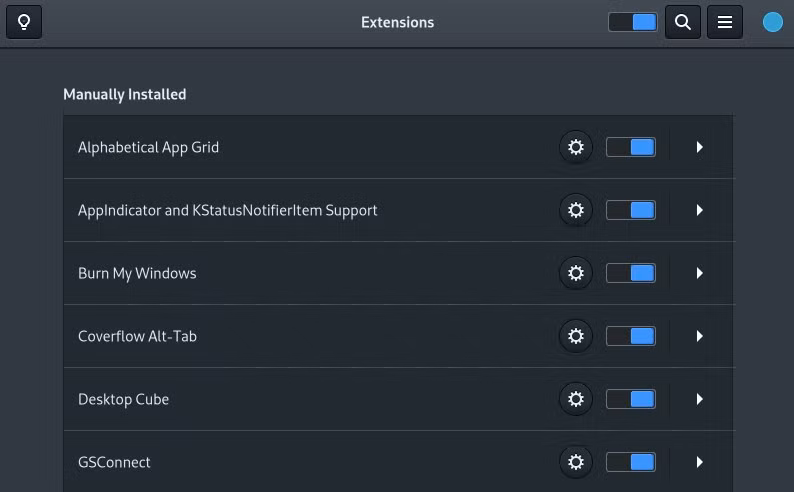Click the AppIndicator and KStatusNotifierItem Support label

pyautogui.click(x=227, y=211)
